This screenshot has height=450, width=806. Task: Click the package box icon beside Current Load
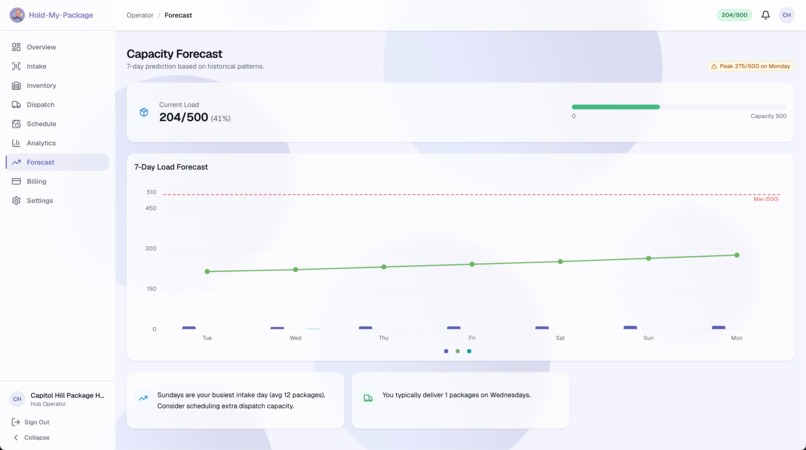144,112
